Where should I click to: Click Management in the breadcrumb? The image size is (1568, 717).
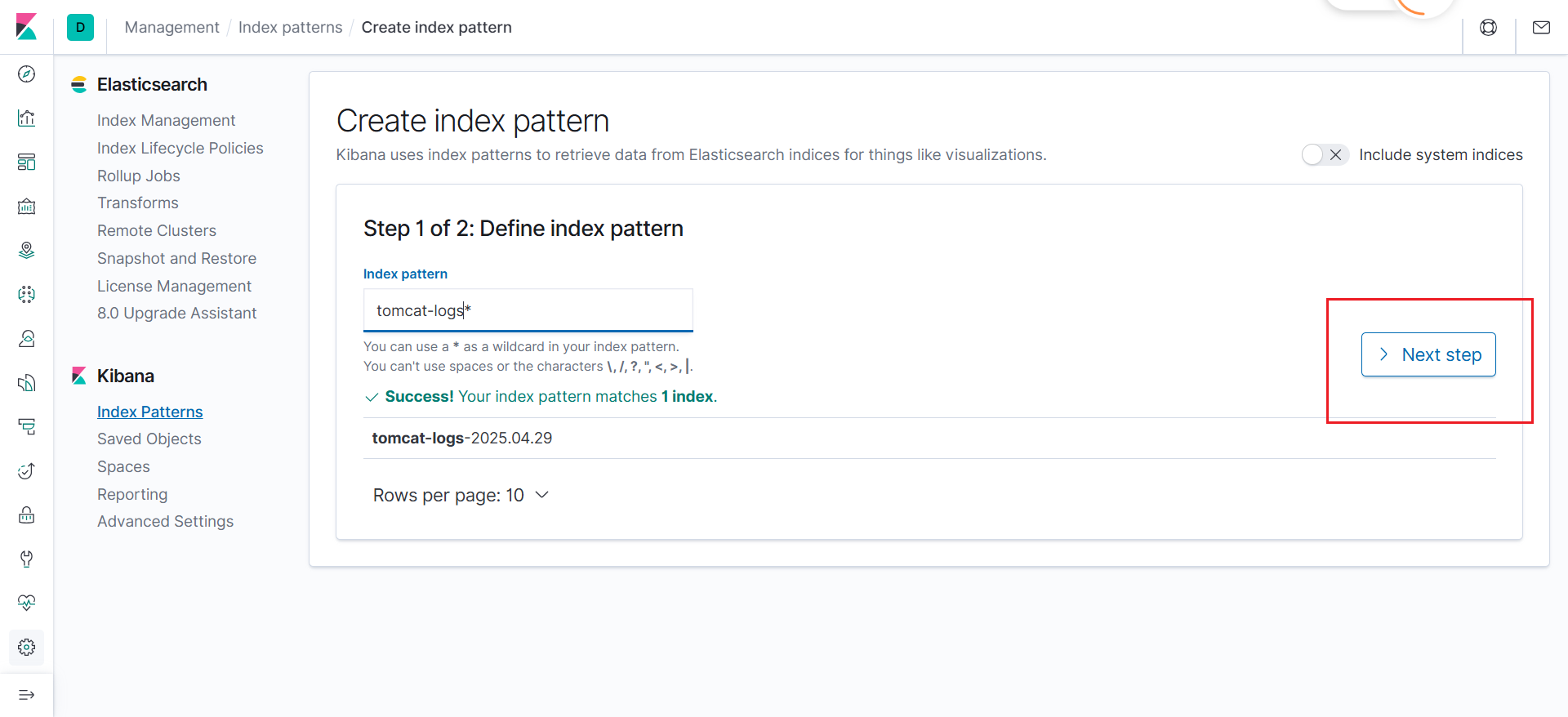pos(171,28)
